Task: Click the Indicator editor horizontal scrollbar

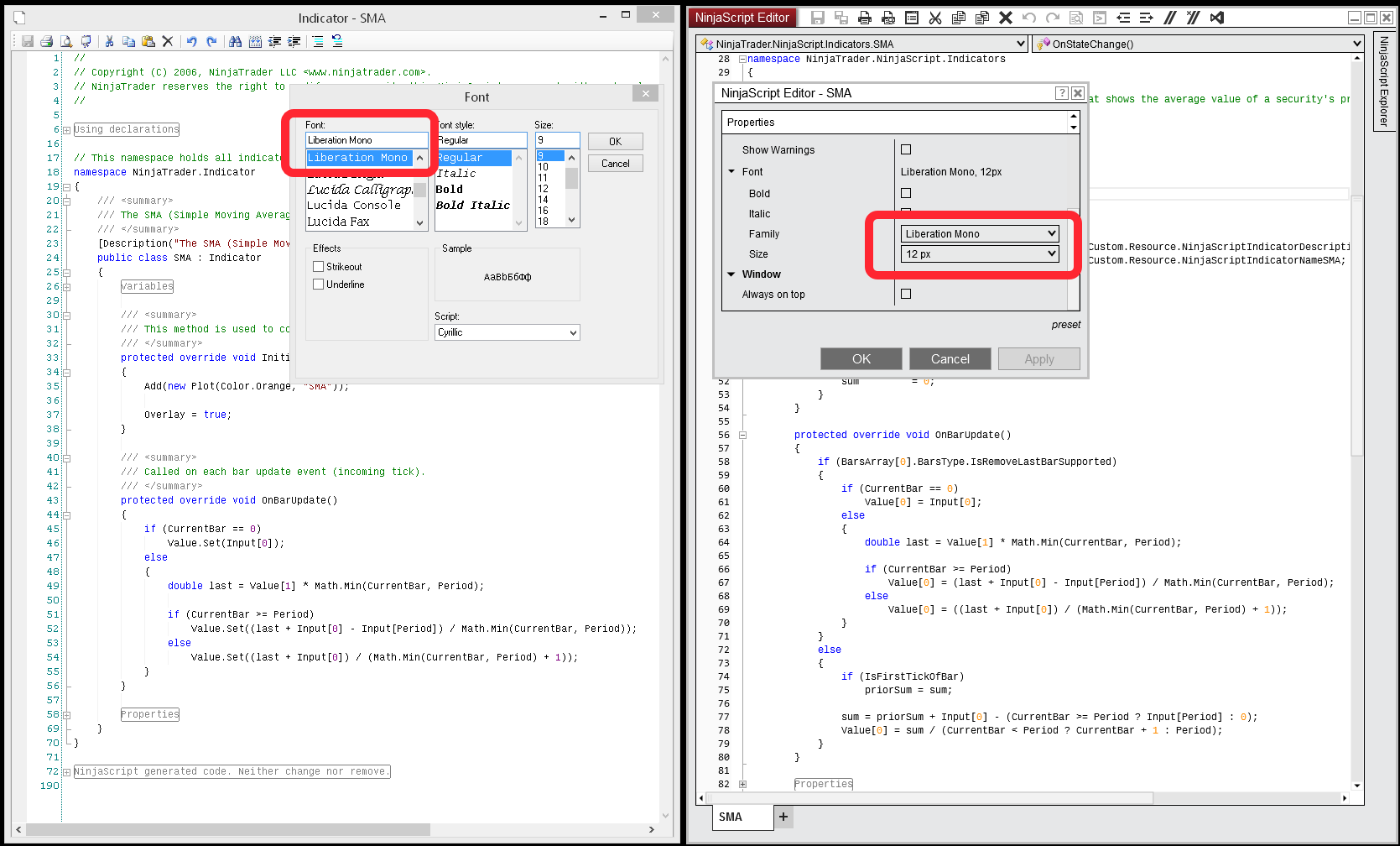Action: pyautogui.click(x=226, y=829)
